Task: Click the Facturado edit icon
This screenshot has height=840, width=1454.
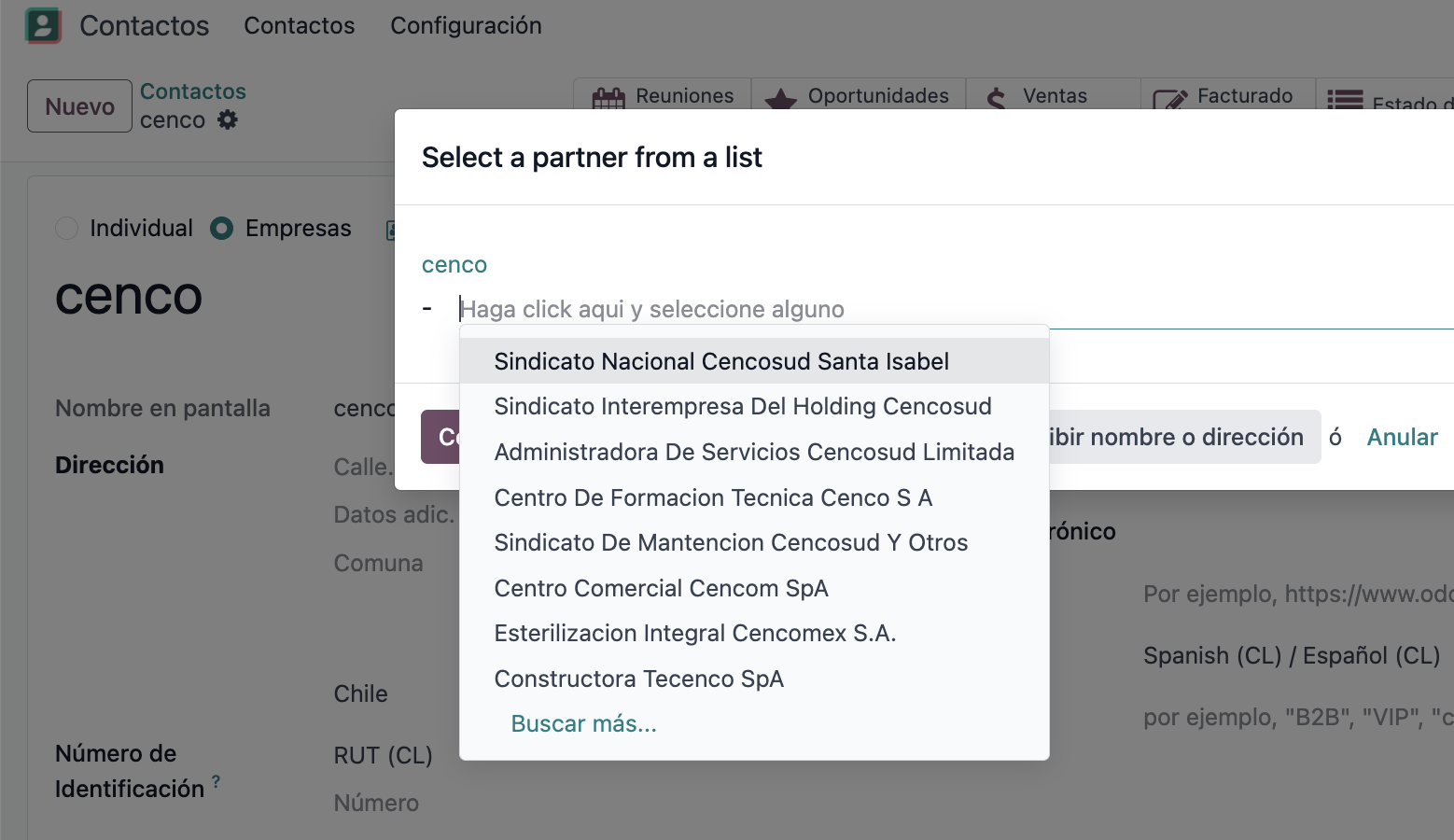Action: [x=1169, y=98]
